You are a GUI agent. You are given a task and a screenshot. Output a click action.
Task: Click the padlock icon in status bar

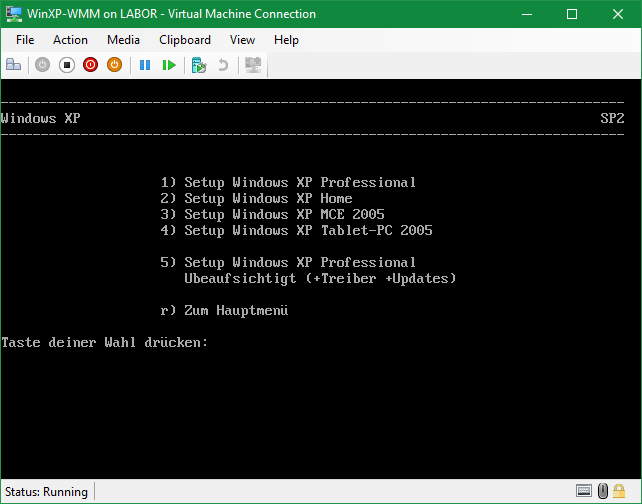click(621, 491)
